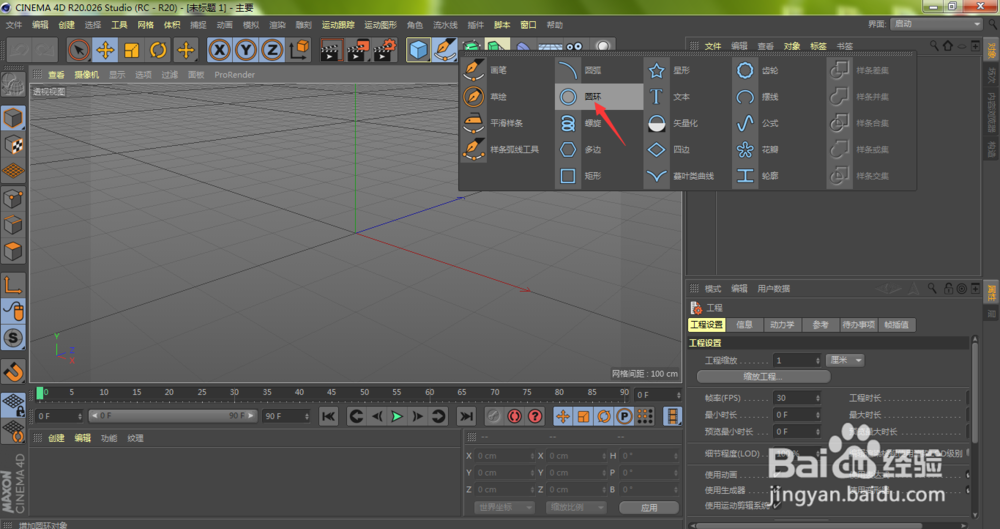Toggle parameter keyframe P icon
Screen dimensions: 1000x529
point(624,417)
